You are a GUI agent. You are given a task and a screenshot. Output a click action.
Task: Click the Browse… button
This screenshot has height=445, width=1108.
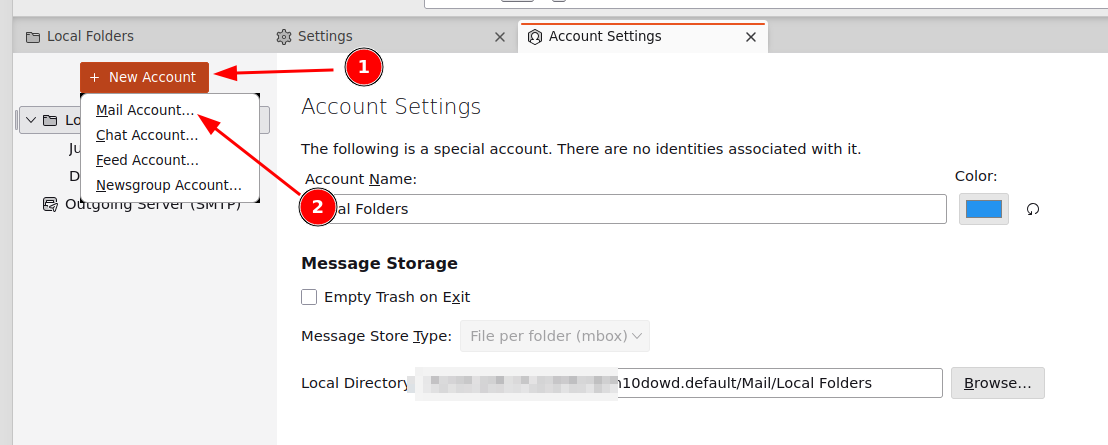[998, 383]
